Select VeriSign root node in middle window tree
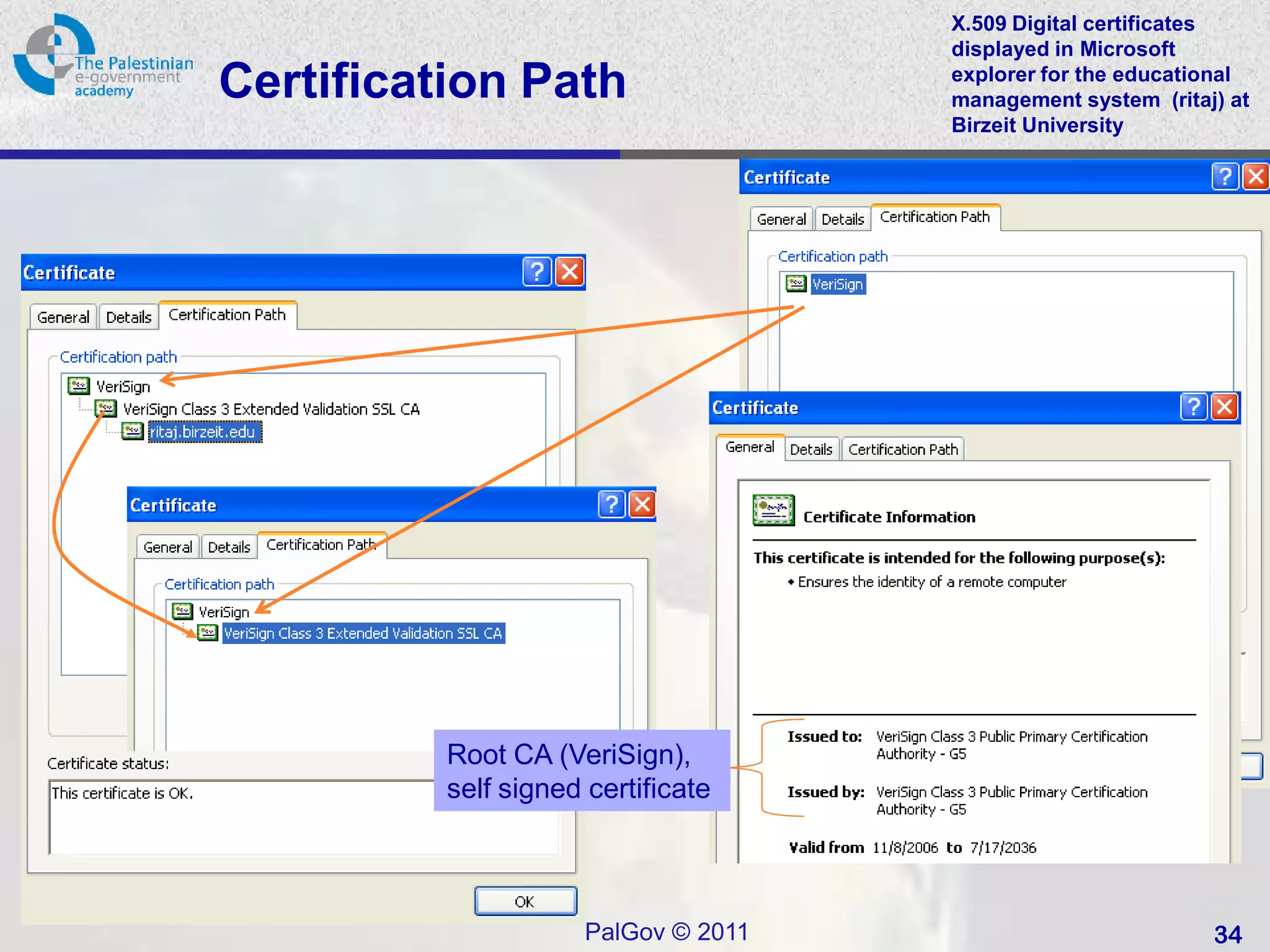 coord(224,612)
